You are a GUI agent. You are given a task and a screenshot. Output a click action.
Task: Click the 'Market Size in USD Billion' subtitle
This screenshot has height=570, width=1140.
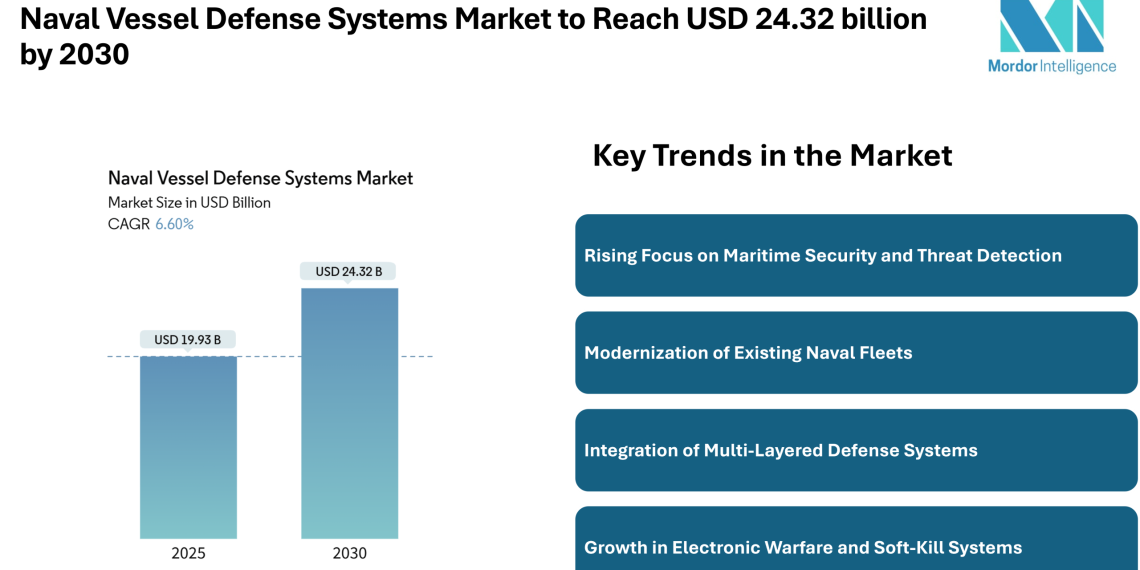click(189, 203)
